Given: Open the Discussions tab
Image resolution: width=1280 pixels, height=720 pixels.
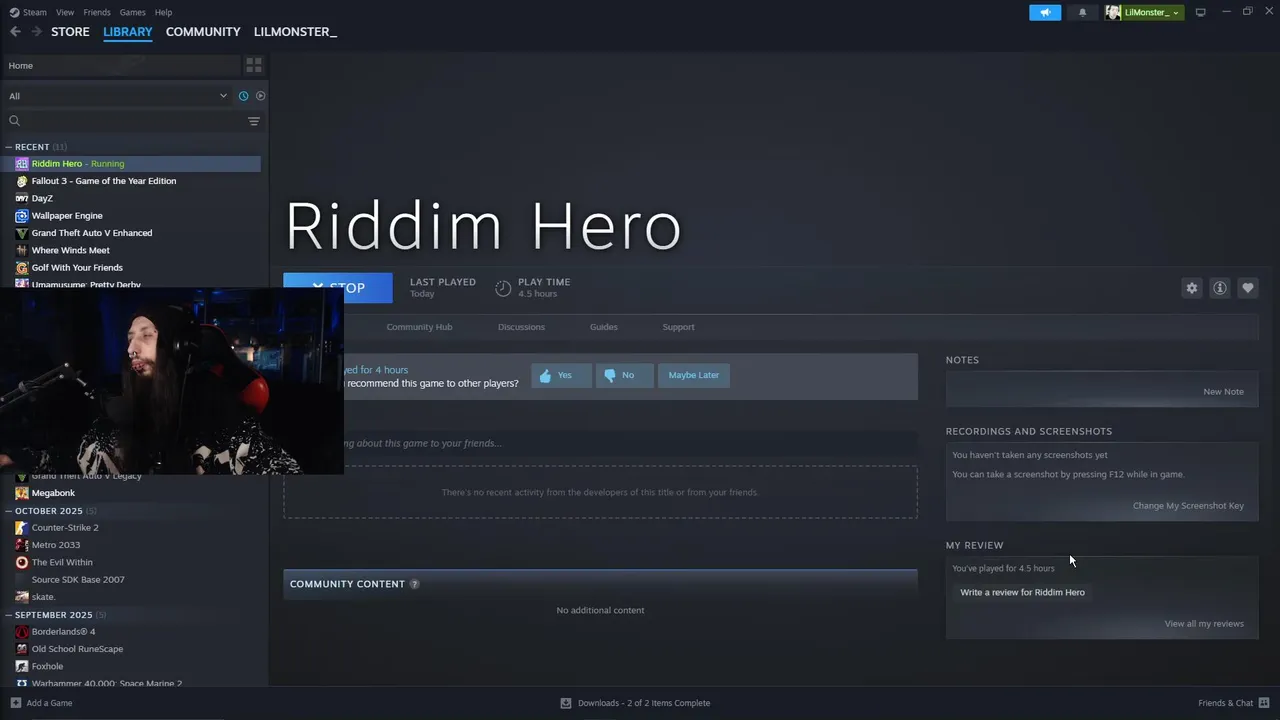Looking at the screenshot, I should [x=521, y=327].
